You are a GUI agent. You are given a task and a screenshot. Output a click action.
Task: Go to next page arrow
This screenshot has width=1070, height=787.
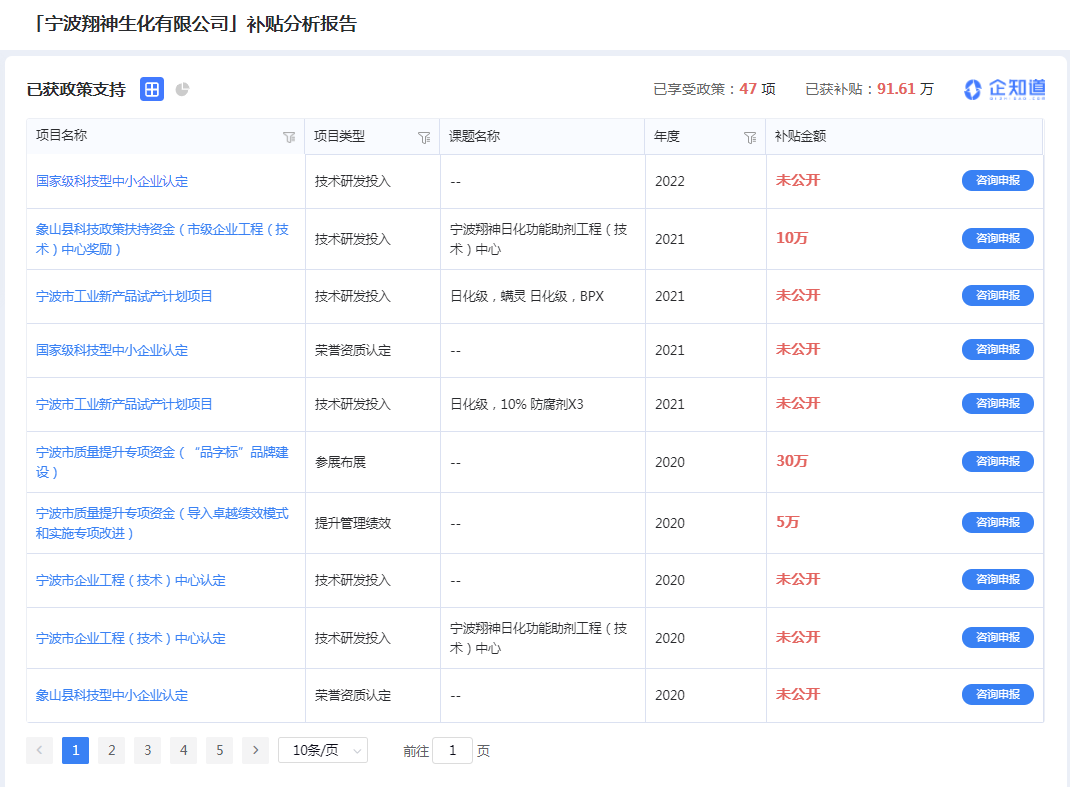pyautogui.click(x=256, y=750)
